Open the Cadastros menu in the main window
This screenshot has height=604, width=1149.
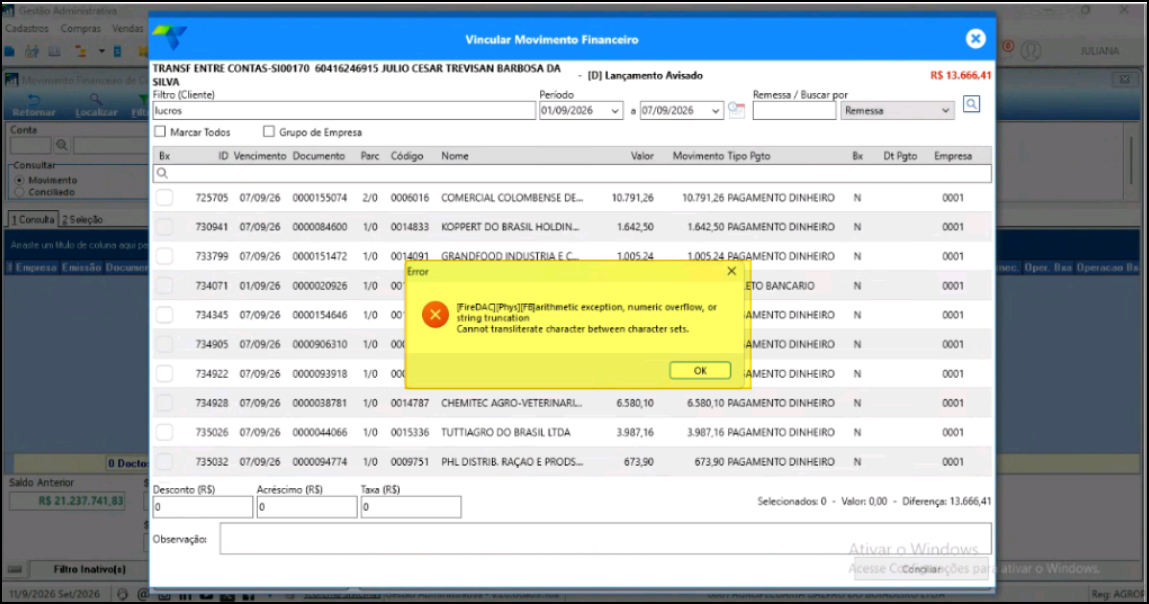(x=26, y=29)
